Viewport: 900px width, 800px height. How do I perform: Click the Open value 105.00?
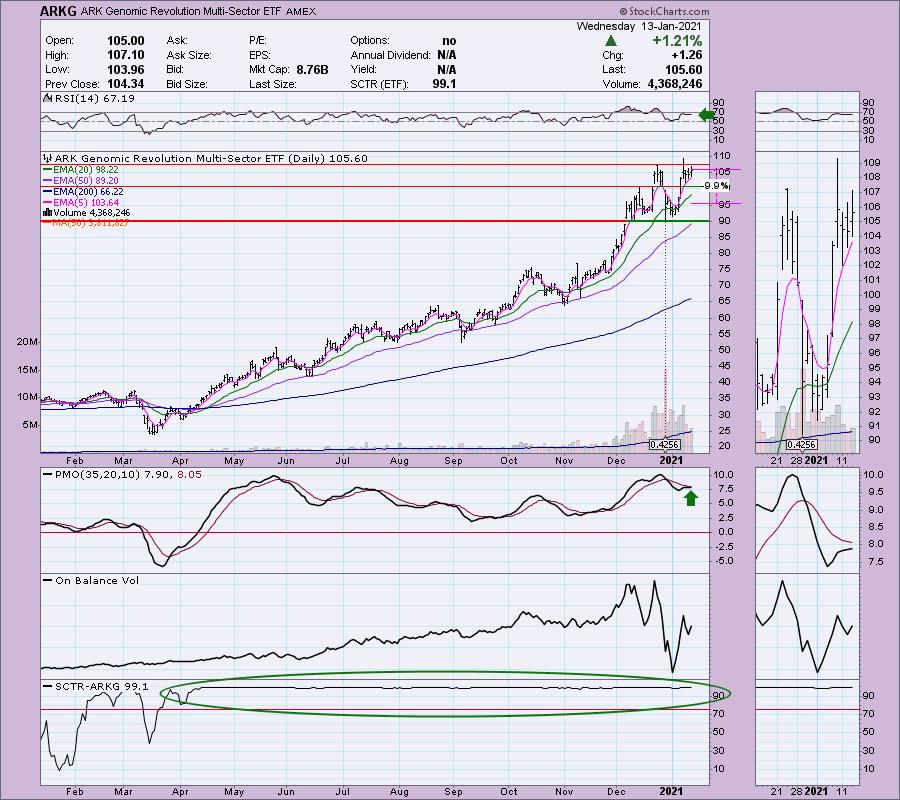tap(126, 41)
